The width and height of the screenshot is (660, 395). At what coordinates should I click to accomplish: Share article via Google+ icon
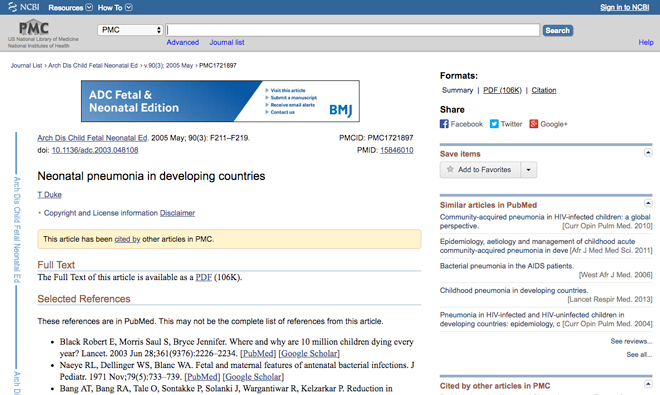point(534,124)
